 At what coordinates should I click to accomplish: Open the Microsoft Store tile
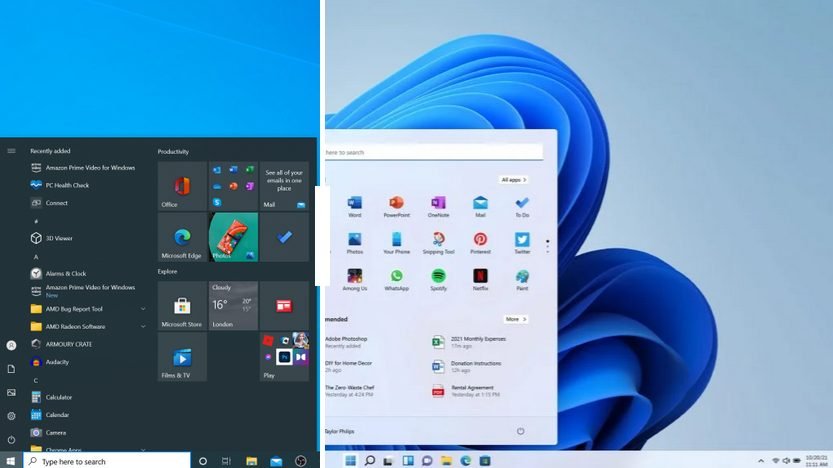(182, 305)
